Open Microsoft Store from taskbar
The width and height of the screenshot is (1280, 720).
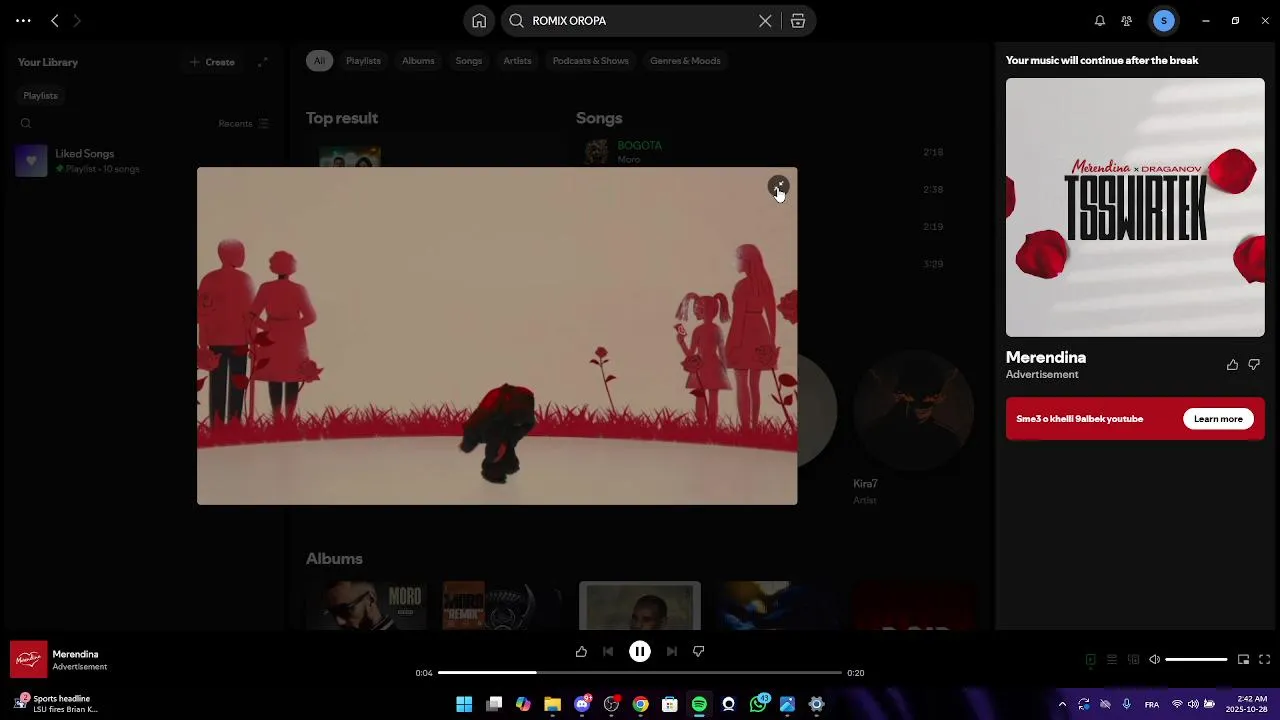point(670,704)
